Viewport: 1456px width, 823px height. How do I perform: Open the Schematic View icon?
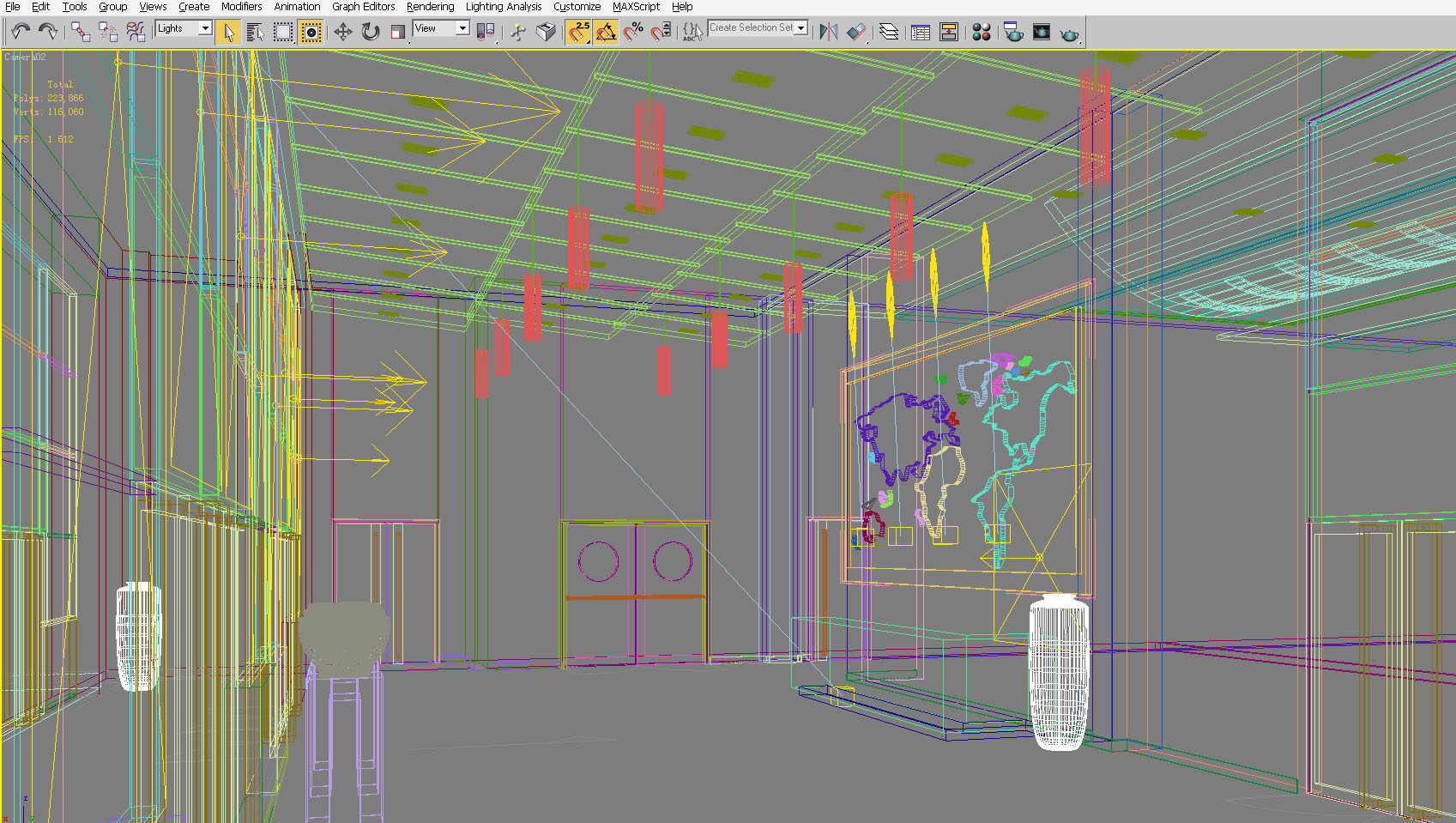tap(949, 32)
